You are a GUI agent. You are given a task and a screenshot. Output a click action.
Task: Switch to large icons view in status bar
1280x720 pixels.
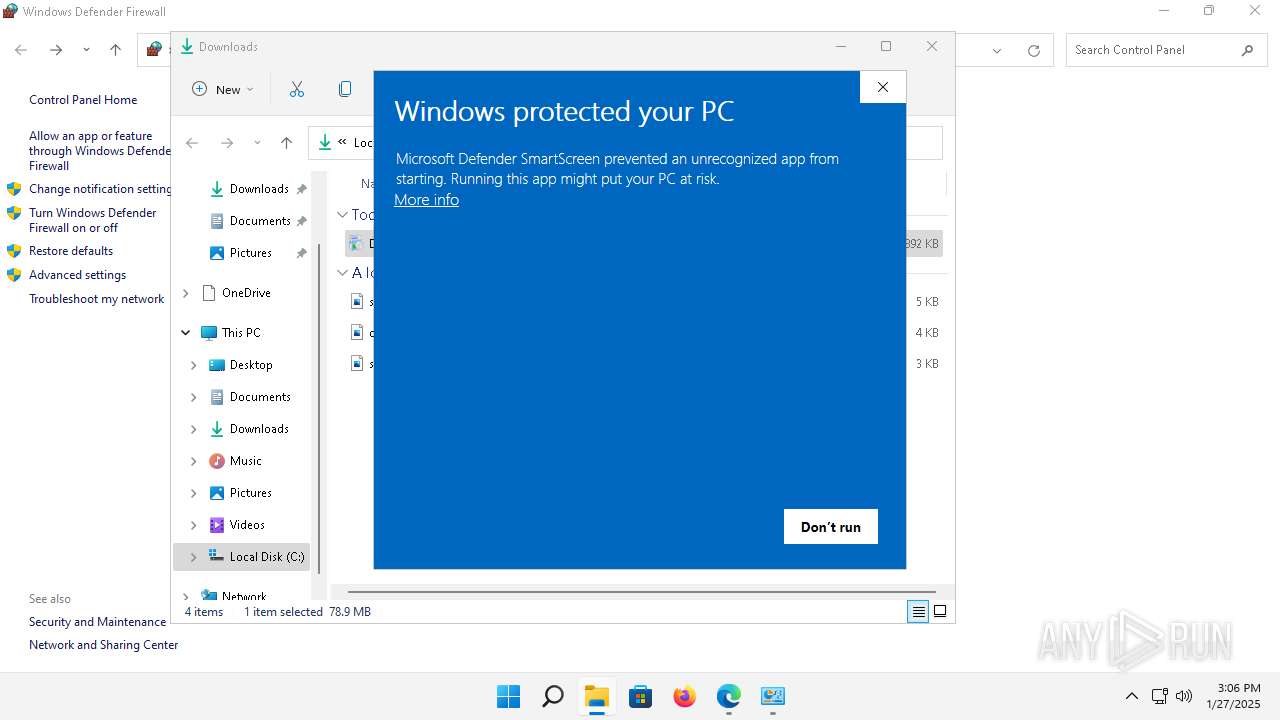940,612
